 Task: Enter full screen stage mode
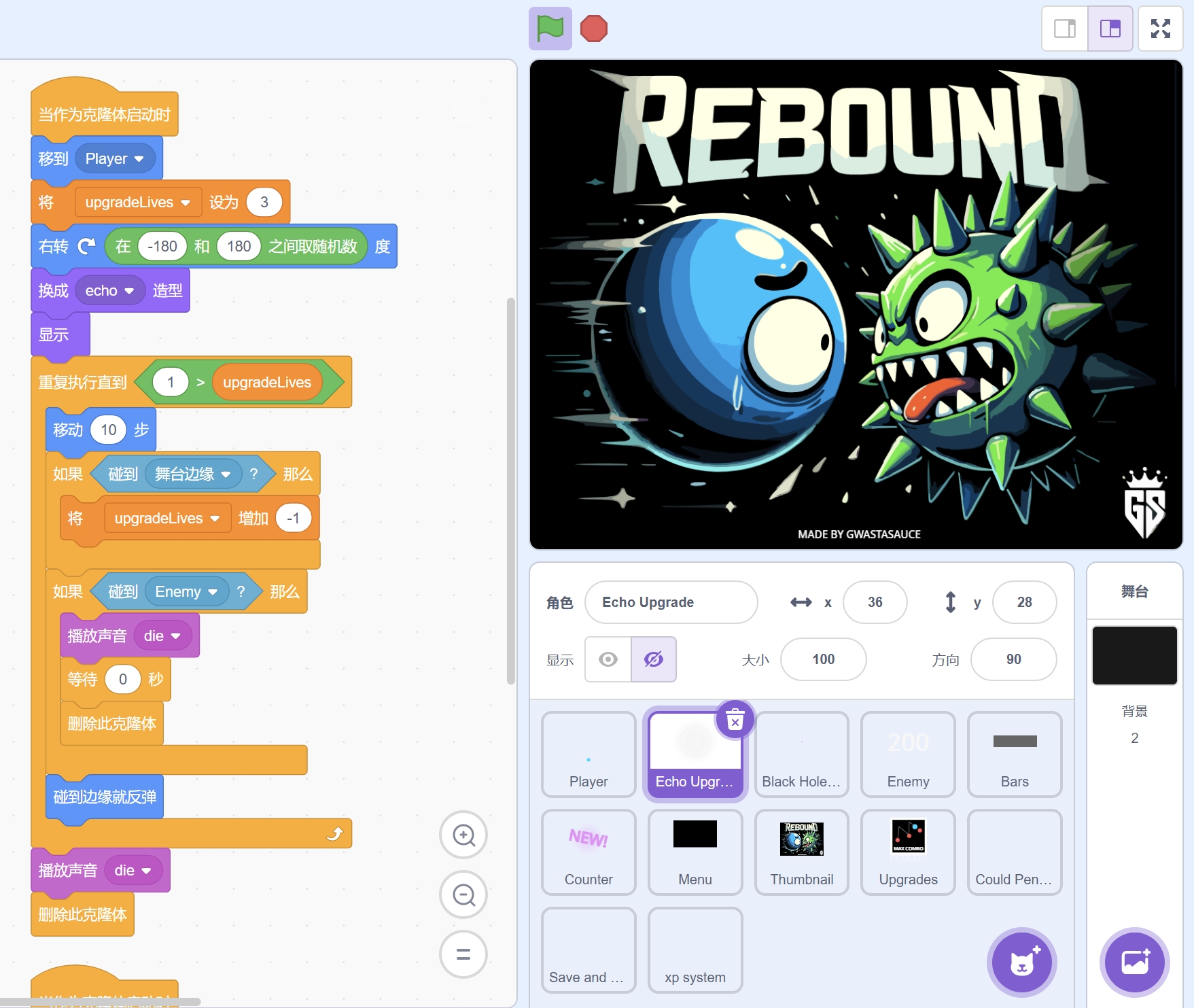click(1160, 29)
